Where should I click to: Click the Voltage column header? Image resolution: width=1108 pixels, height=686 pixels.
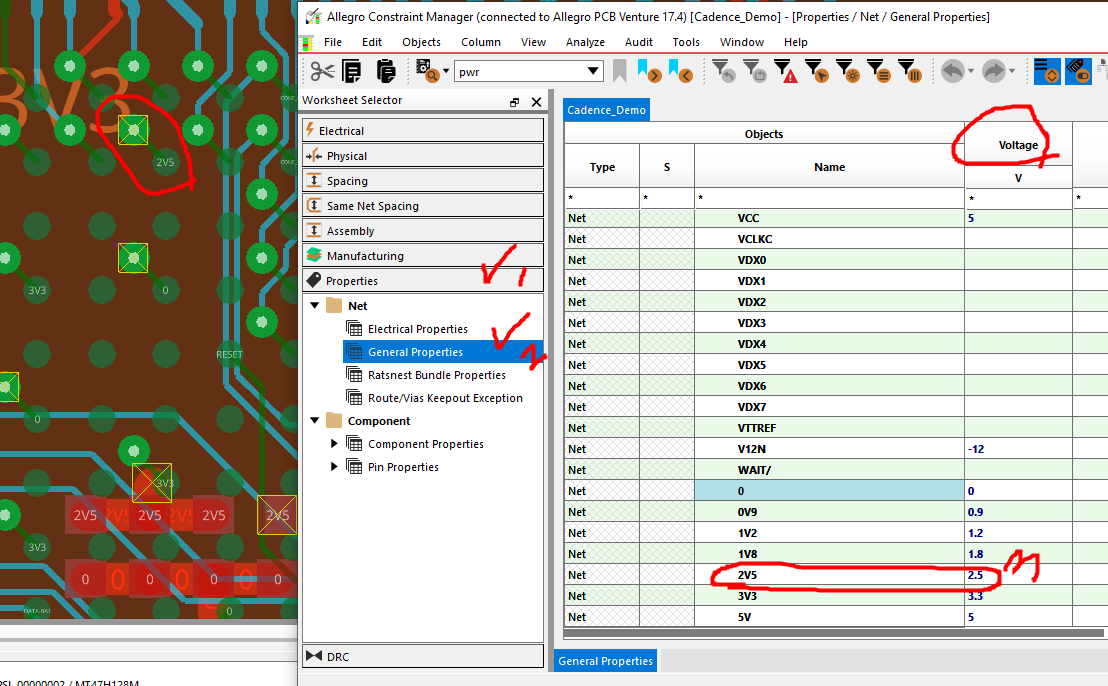(1018, 145)
